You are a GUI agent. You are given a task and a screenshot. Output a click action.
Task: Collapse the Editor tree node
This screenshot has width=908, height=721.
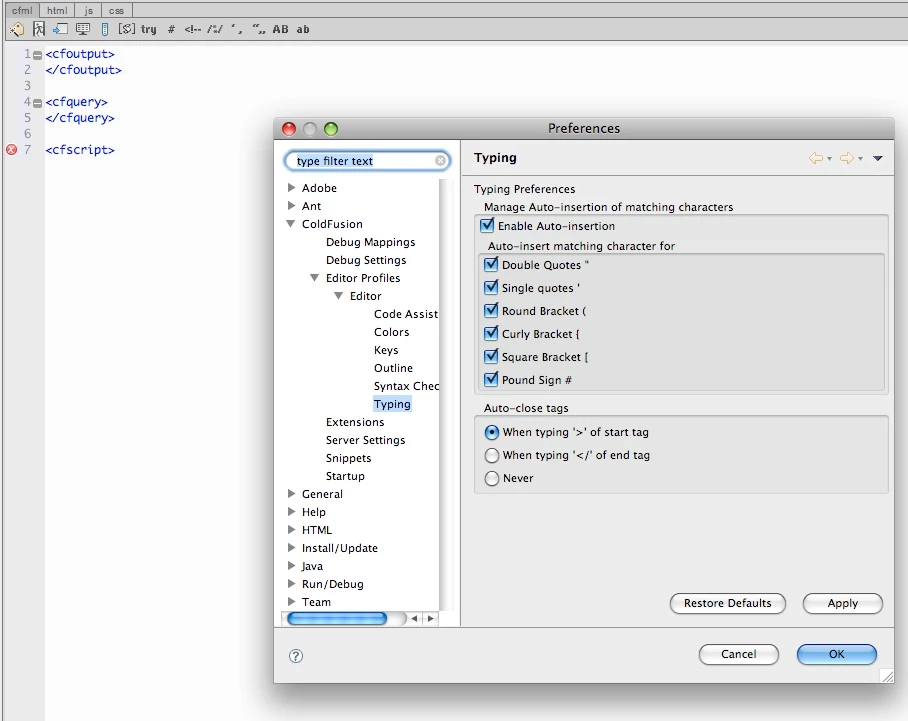tap(339, 295)
